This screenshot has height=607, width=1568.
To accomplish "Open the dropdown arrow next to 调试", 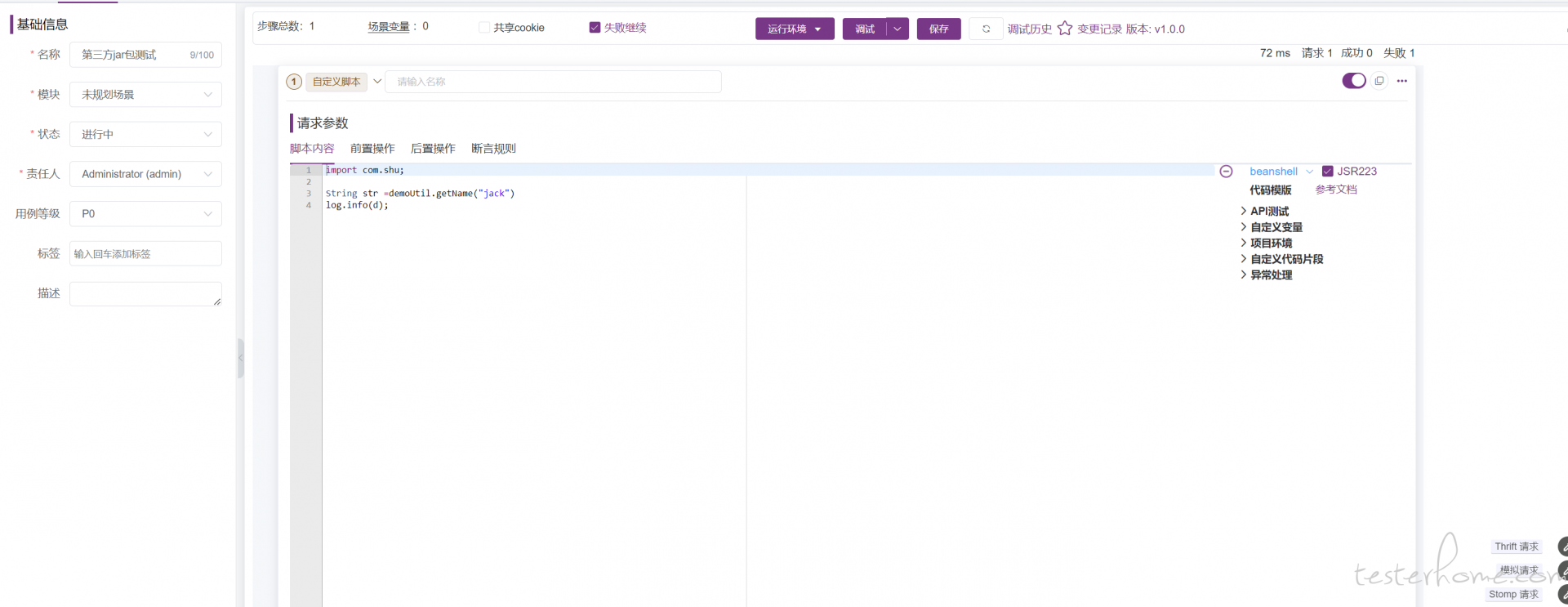I will pyautogui.click(x=898, y=29).
